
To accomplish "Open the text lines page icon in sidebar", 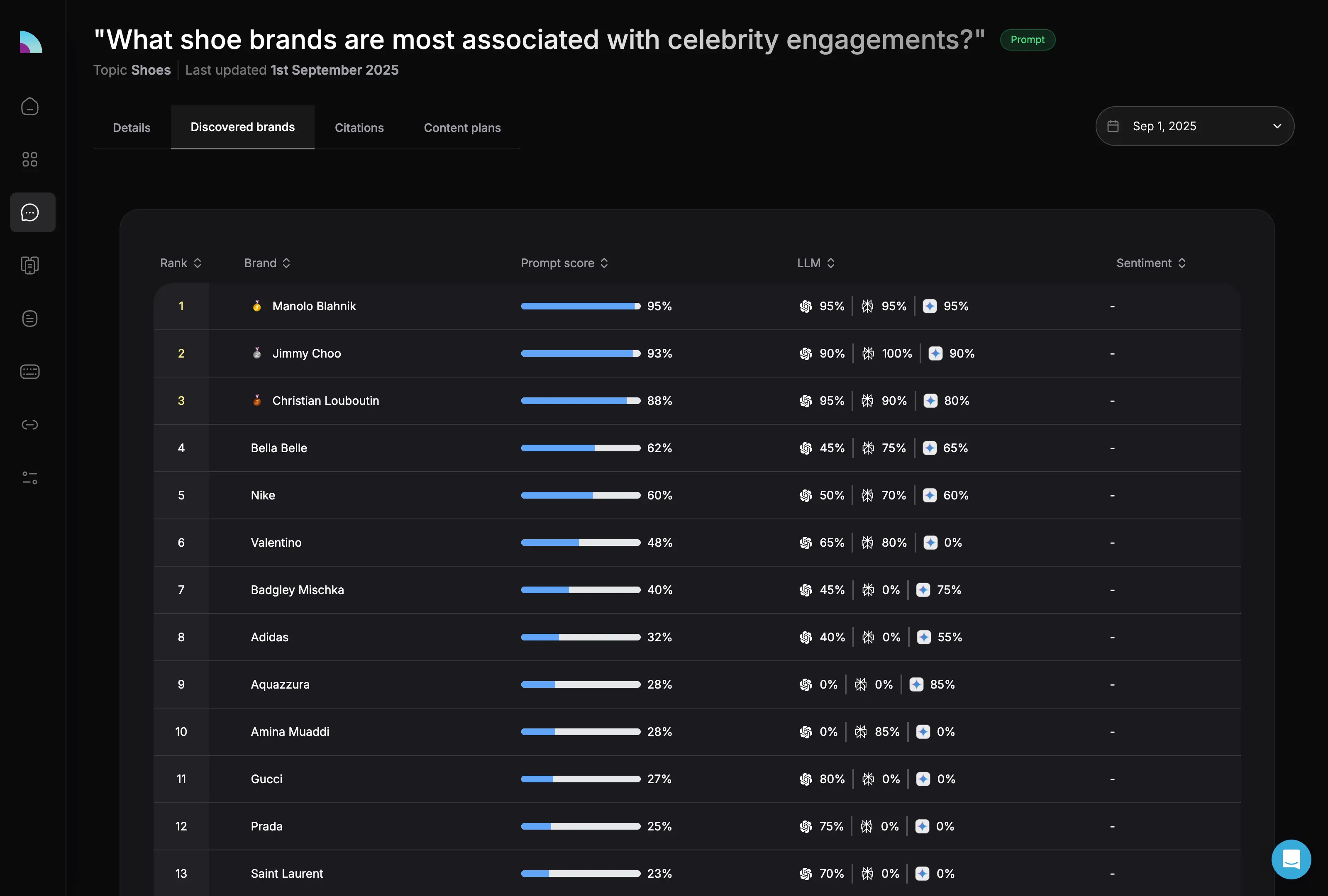I will tap(30, 318).
